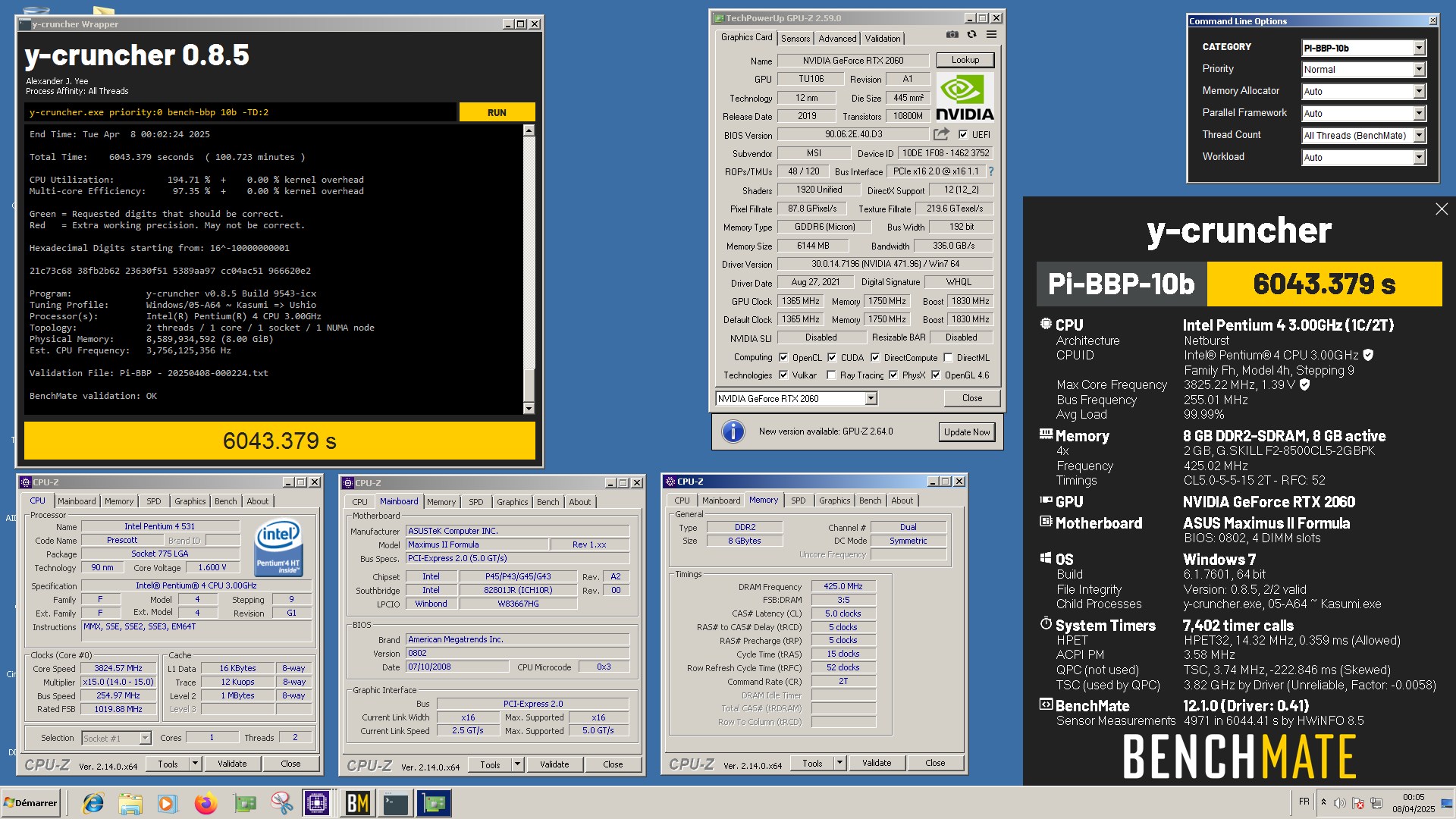Open the CATEGORY dropdown showing Pi-BBP-10b
Image resolution: width=1456 pixels, height=819 pixels.
click(x=1363, y=48)
